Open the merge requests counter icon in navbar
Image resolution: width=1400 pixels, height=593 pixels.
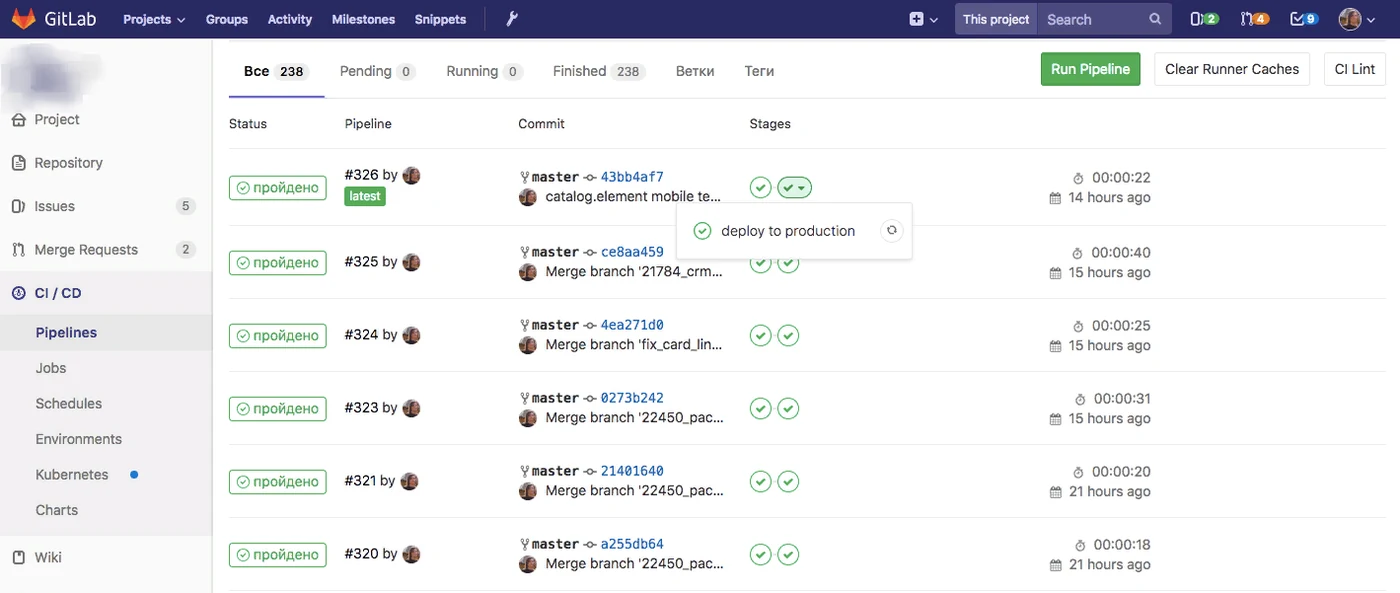(1254, 19)
